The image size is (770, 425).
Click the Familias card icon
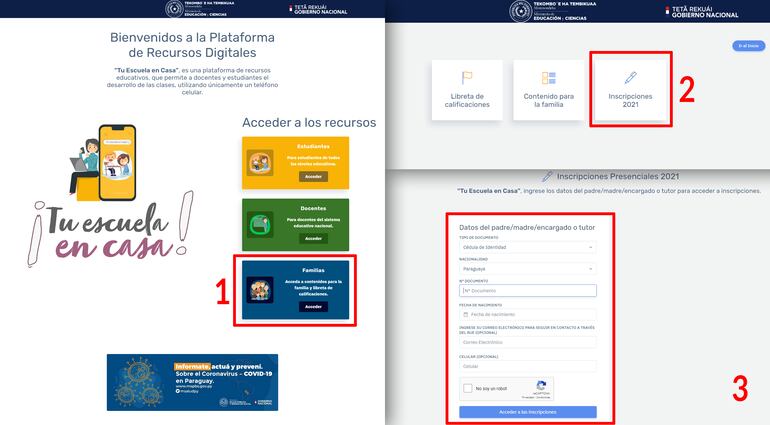(260, 289)
